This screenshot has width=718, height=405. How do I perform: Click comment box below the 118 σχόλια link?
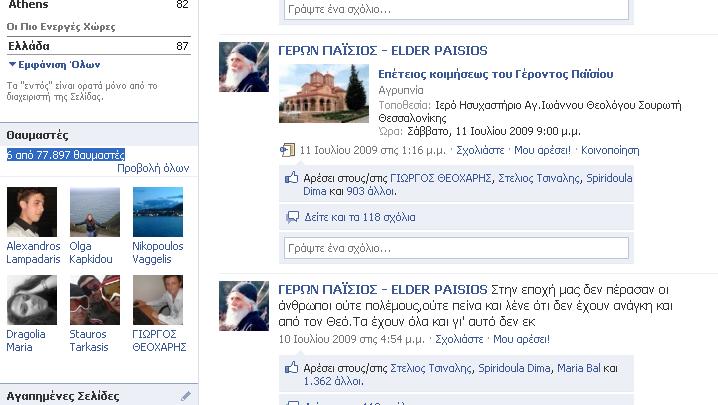point(456,247)
